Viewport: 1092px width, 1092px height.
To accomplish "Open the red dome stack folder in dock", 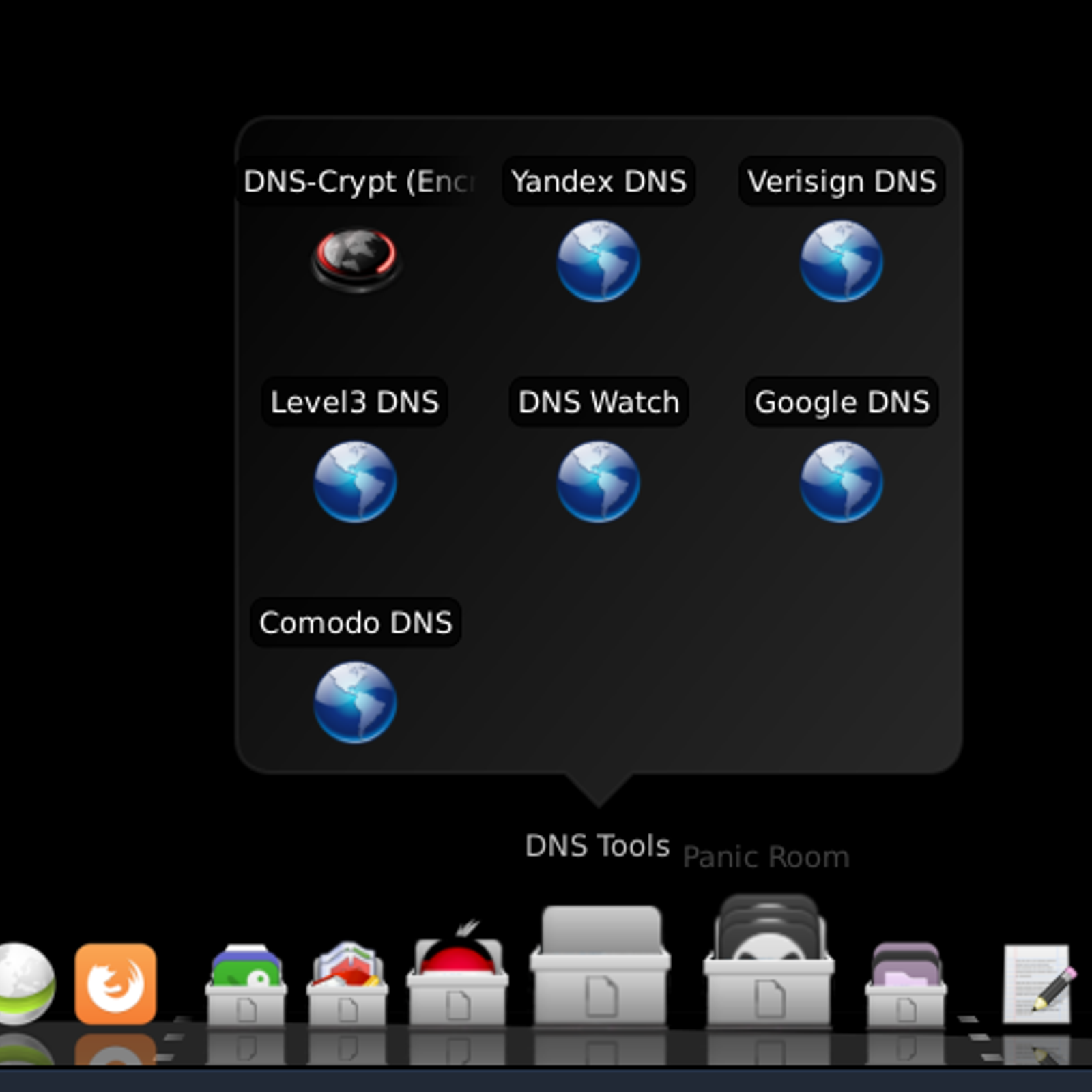I will [457, 975].
